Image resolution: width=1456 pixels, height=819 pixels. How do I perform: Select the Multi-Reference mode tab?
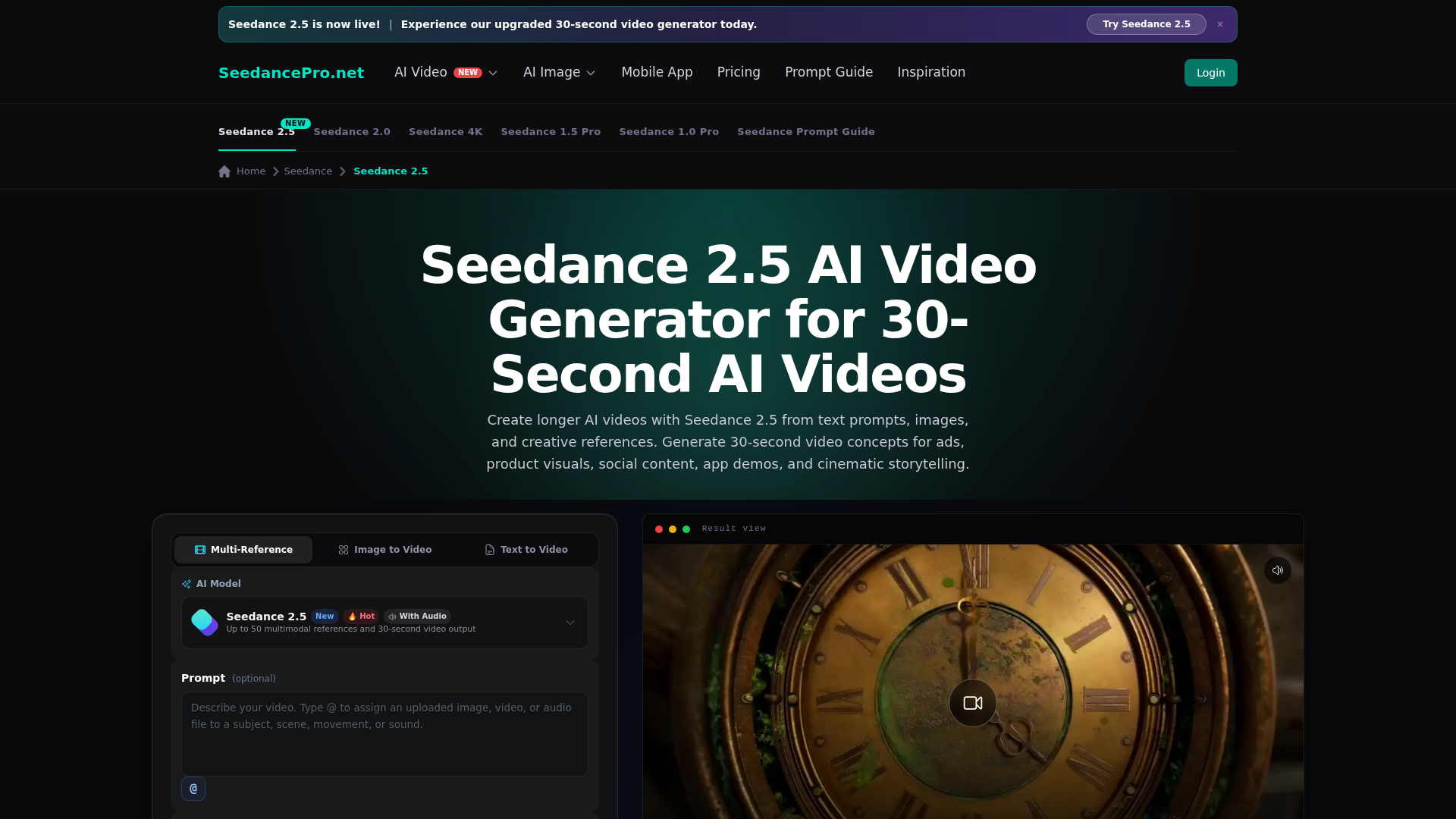point(243,550)
